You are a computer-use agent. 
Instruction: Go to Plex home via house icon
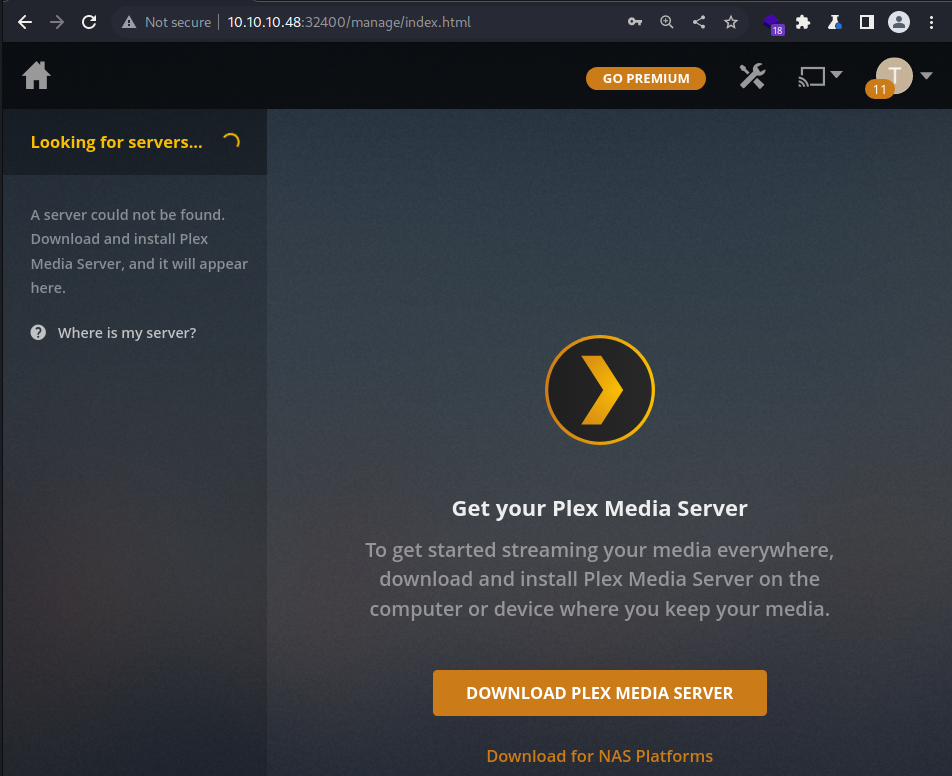pos(36,76)
